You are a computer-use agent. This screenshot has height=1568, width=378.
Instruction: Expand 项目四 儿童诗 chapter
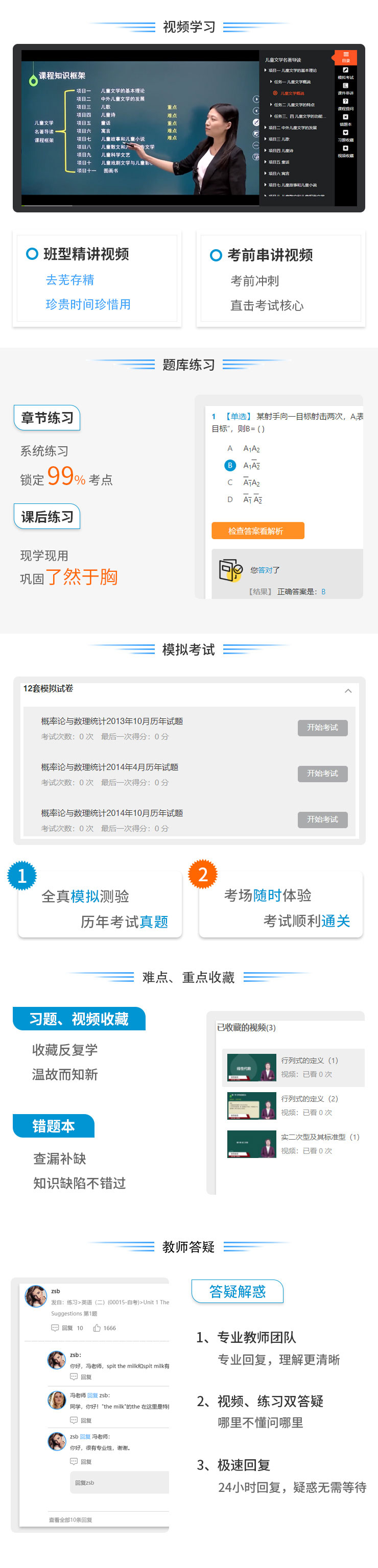279,150
